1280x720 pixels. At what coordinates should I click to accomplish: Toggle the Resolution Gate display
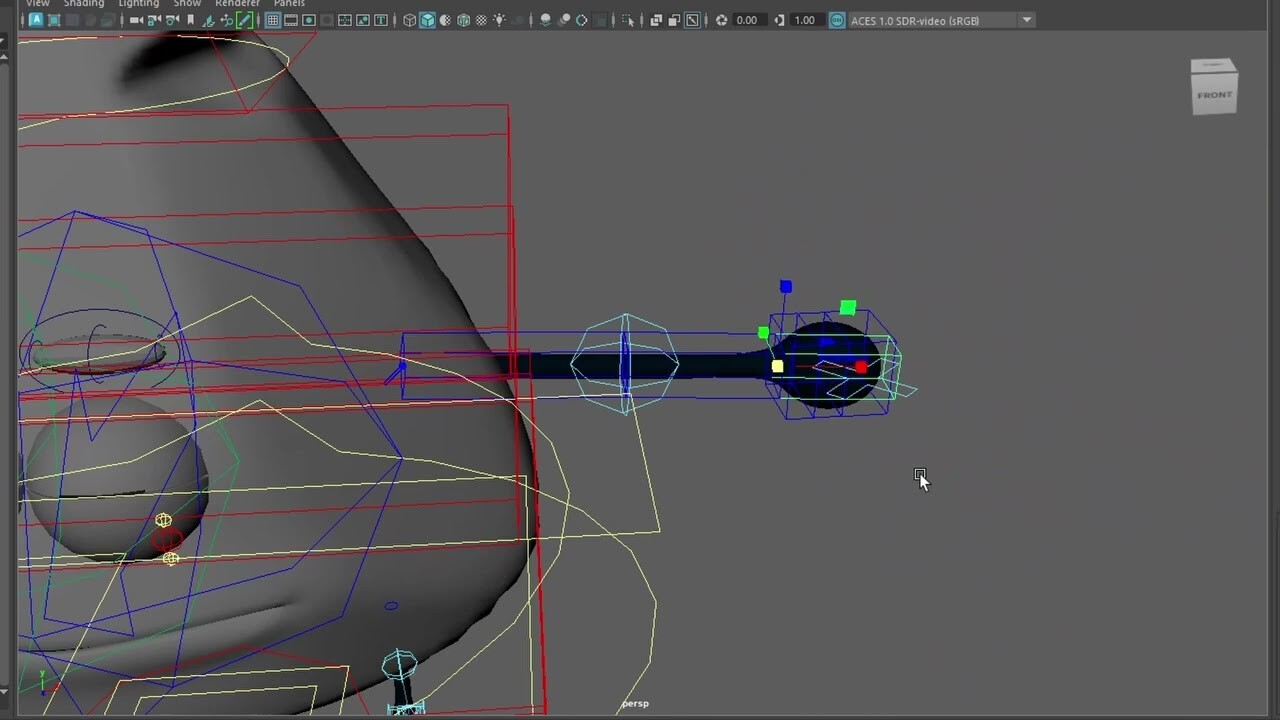coord(308,20)
